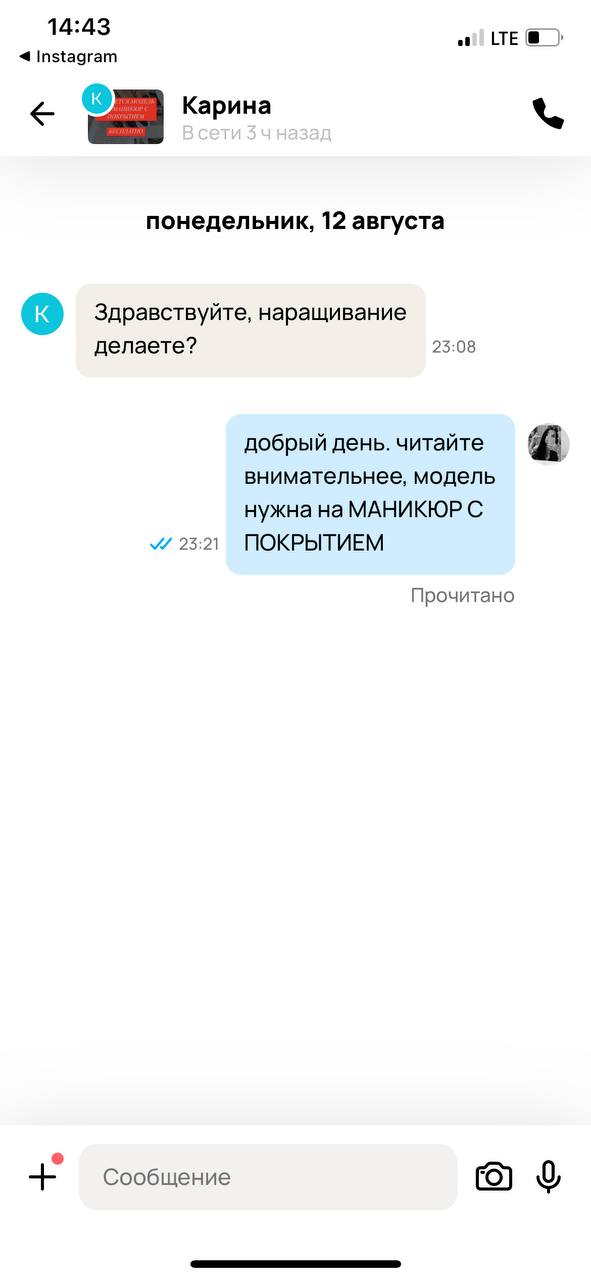The height and width of the screenshot is (1280, 591).
Task: Tap the "В сети 3 ч назад" status
Action: point(257,133)
